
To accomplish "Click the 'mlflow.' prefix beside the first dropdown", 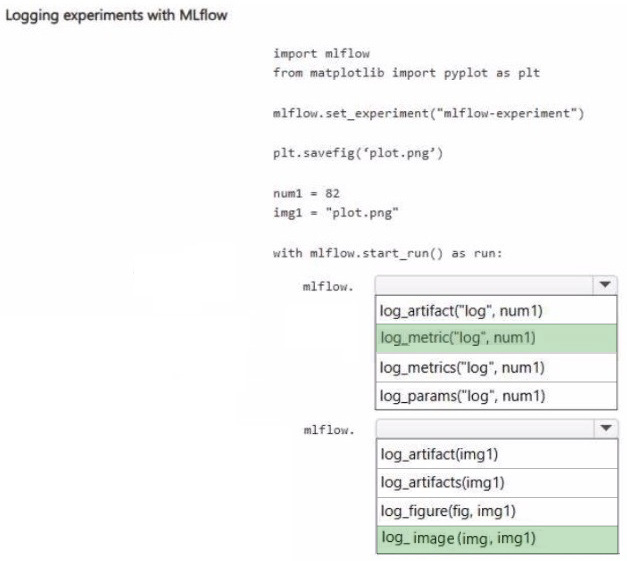I will 328,286.
